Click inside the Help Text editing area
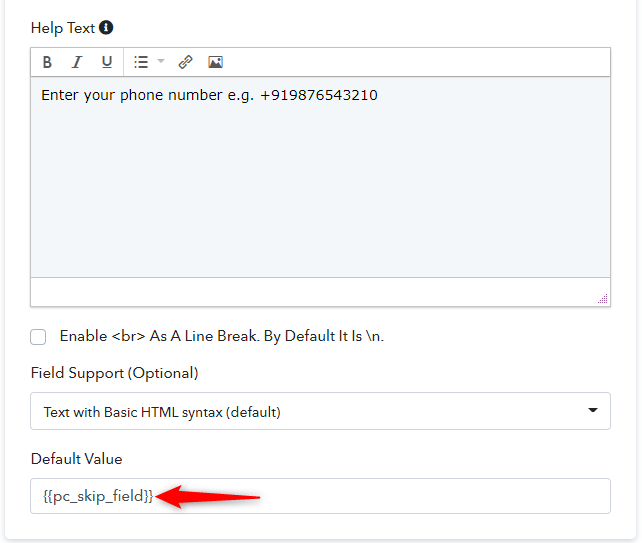The image size is (642, 543). tap(320, 177)
